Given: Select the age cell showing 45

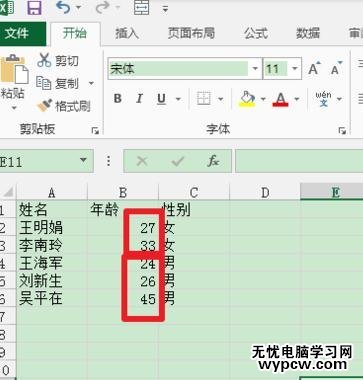Looking at the screenshot, I should pos(123,299).
